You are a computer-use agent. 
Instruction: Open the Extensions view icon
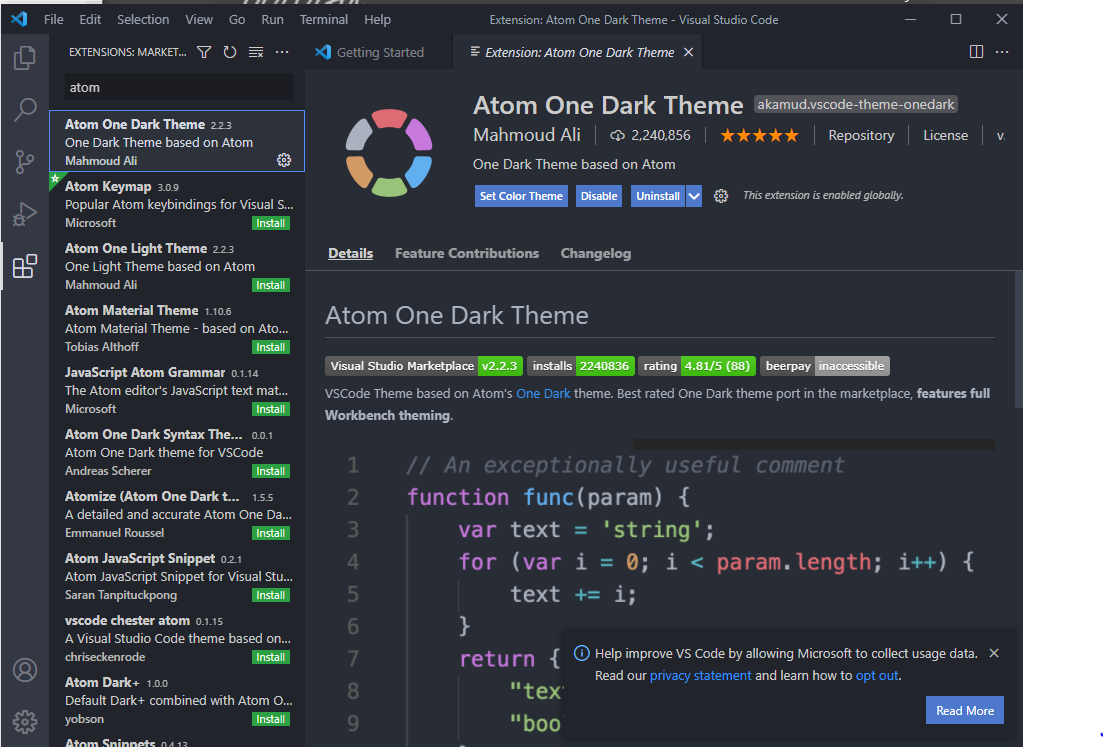pyautogui.click(x=25, y=266)
